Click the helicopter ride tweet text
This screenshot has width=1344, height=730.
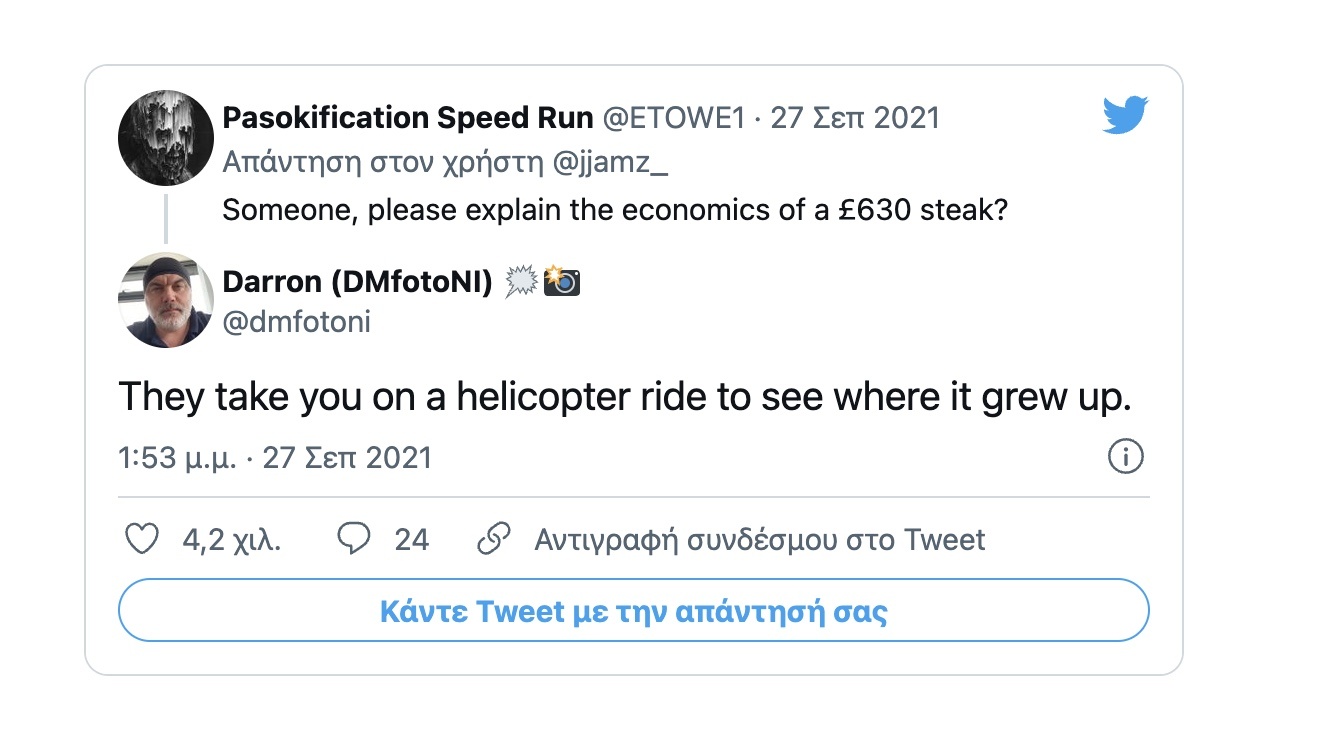coord(625,398)
